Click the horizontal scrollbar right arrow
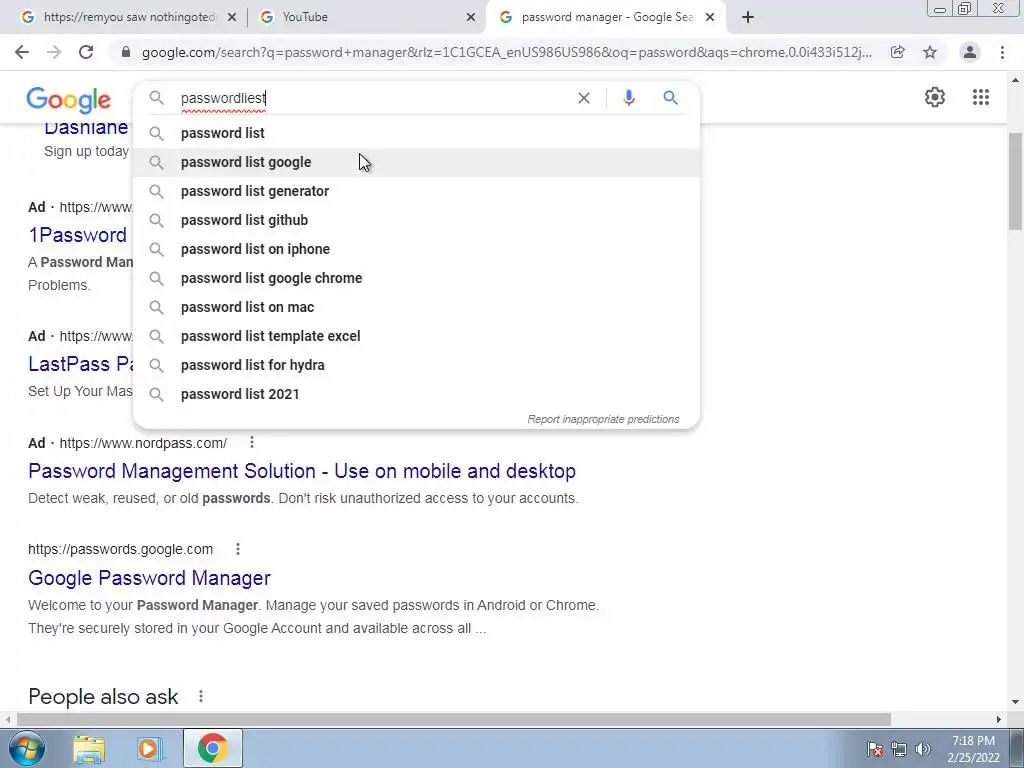Screen dimensions: 1024x768 point(999,719)
